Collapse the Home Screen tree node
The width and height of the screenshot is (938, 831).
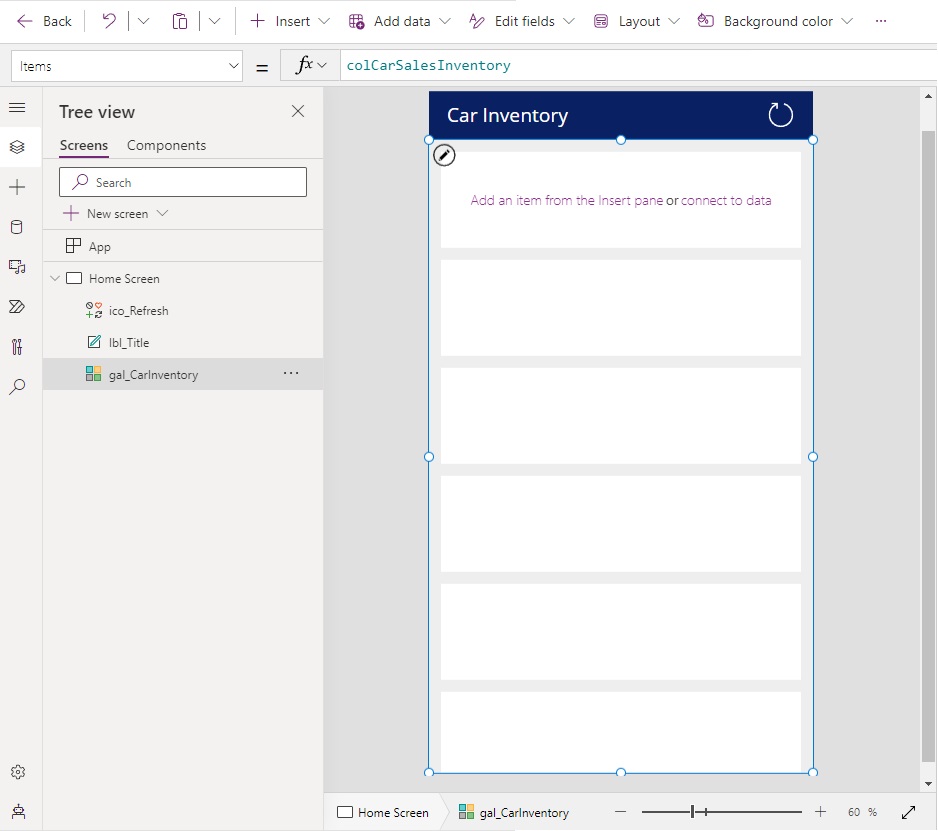(55, 278)
